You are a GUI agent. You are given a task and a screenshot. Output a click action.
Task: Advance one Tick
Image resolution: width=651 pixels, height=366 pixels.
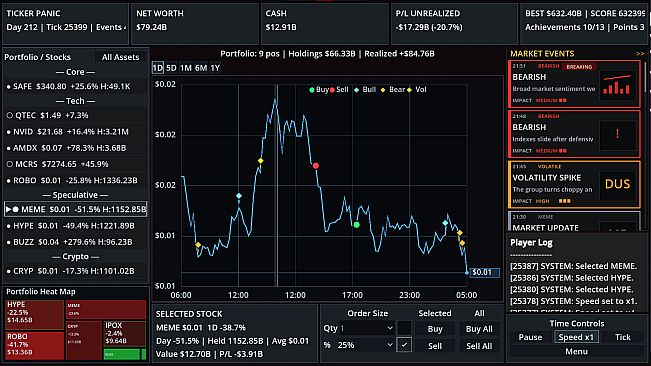[x=622, y=337]
